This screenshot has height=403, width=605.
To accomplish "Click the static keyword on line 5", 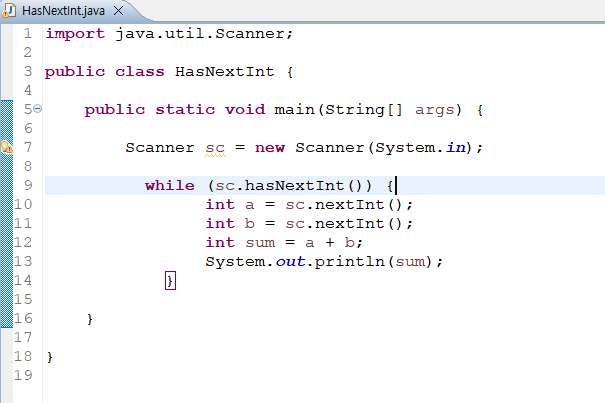I will point(185,110).
